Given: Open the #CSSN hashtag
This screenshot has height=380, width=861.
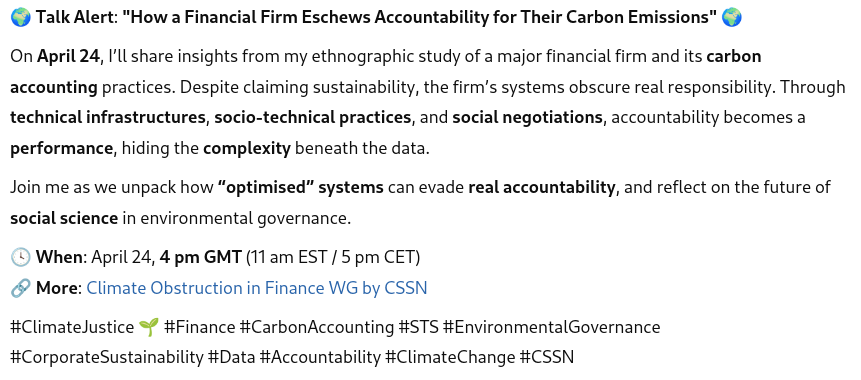Looking at the screenshot, I should (546, 357).
